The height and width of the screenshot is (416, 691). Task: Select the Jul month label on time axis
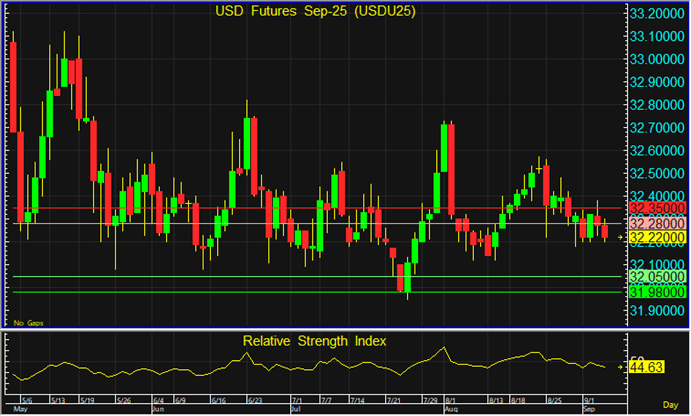click(x=296, y=410)
